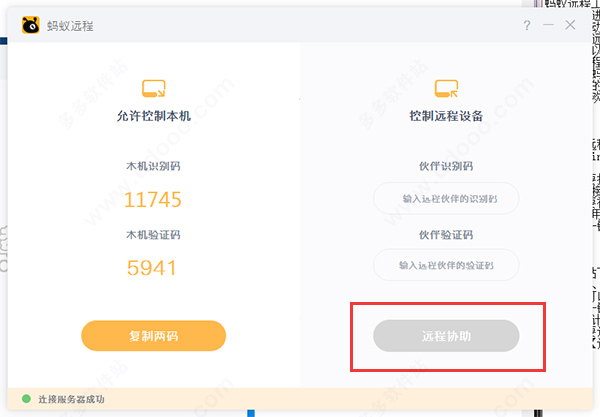Click the green connection status dot
Image resolution: width=600 pixels, height=417 pixels.
(x=26, y=399)
